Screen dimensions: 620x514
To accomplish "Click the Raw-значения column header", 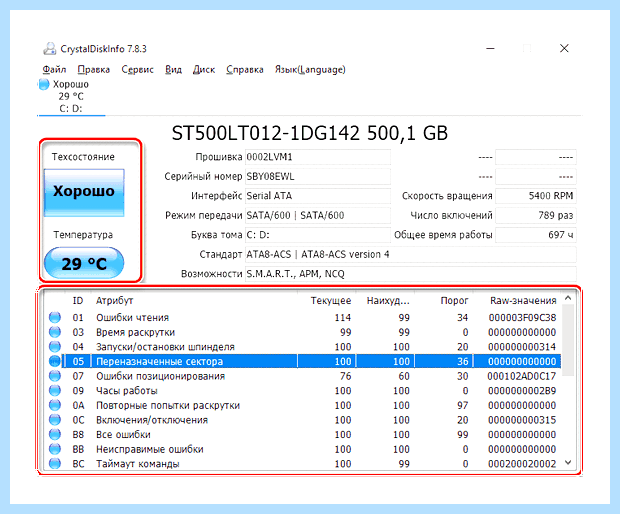I will pyautogui.click(x=517, y=300).
